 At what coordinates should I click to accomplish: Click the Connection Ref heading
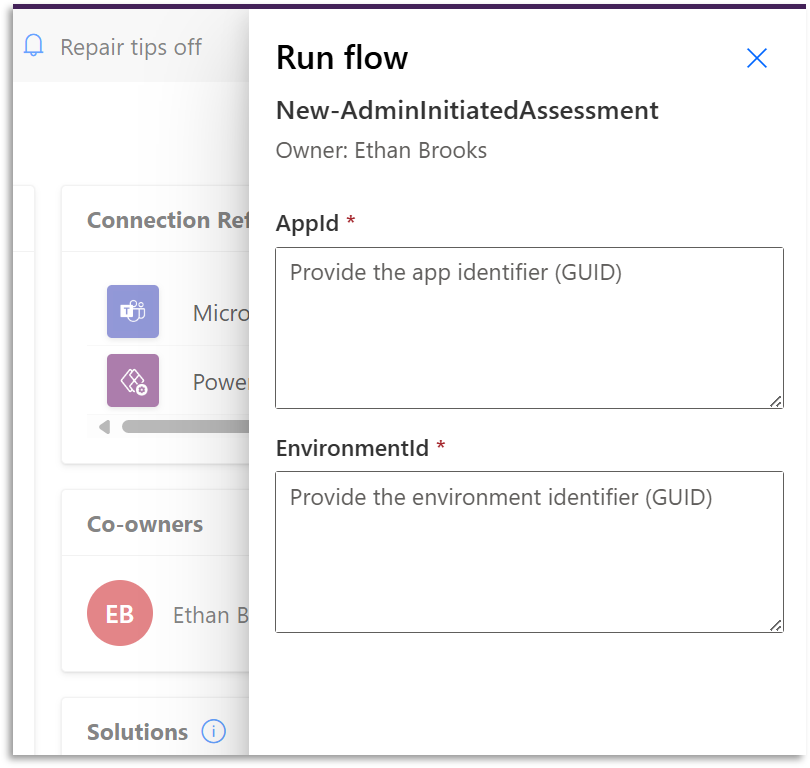168,220
